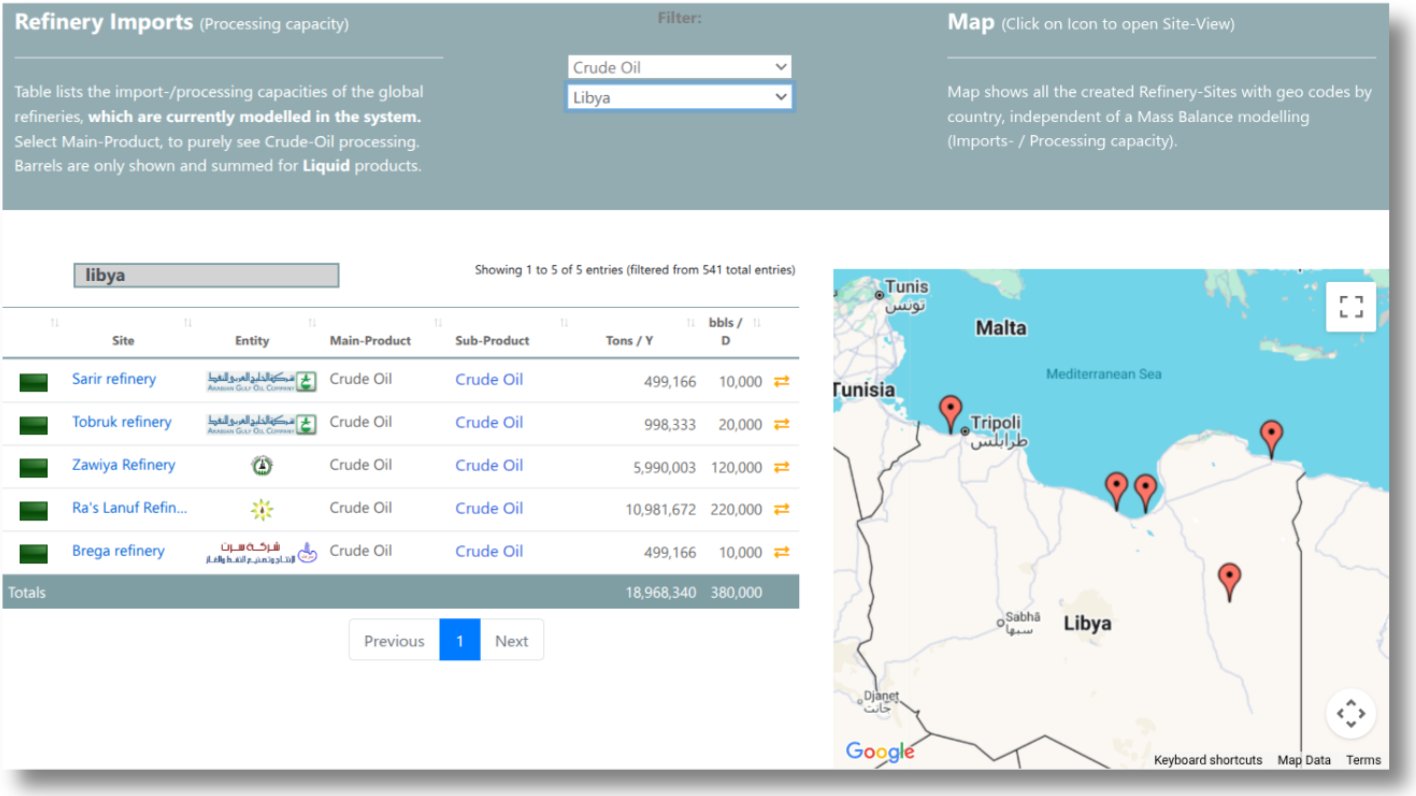Click the swap arrows icon in Zawiya Refinery row

tap(782, 467)
